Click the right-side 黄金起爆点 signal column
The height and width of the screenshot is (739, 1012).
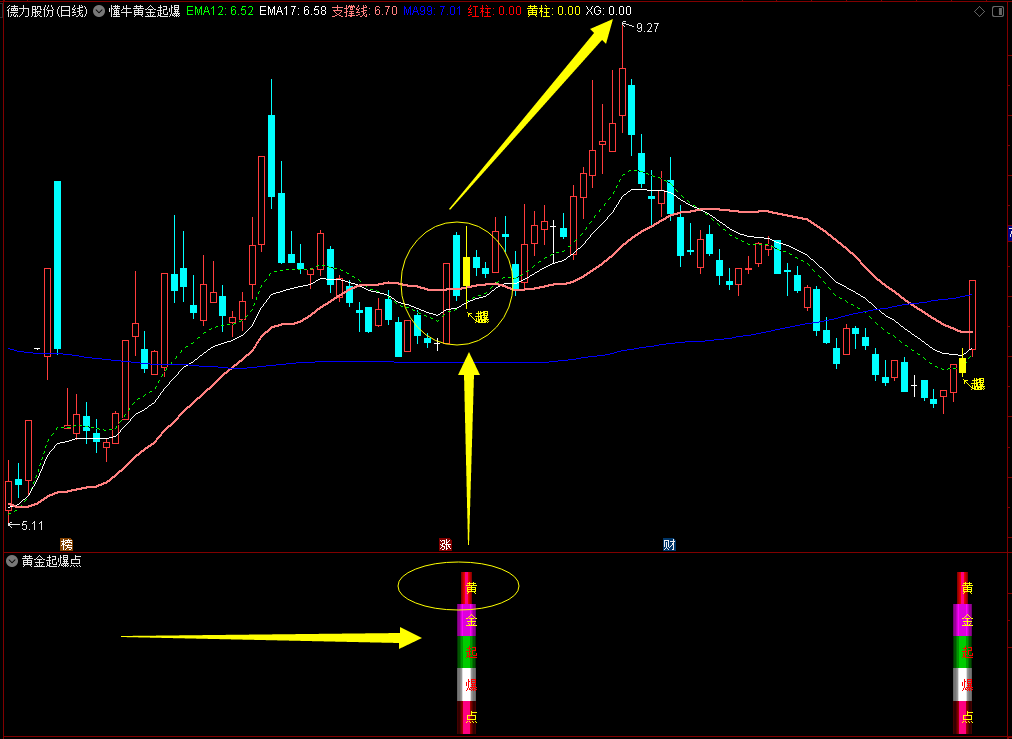coord(964,652)
